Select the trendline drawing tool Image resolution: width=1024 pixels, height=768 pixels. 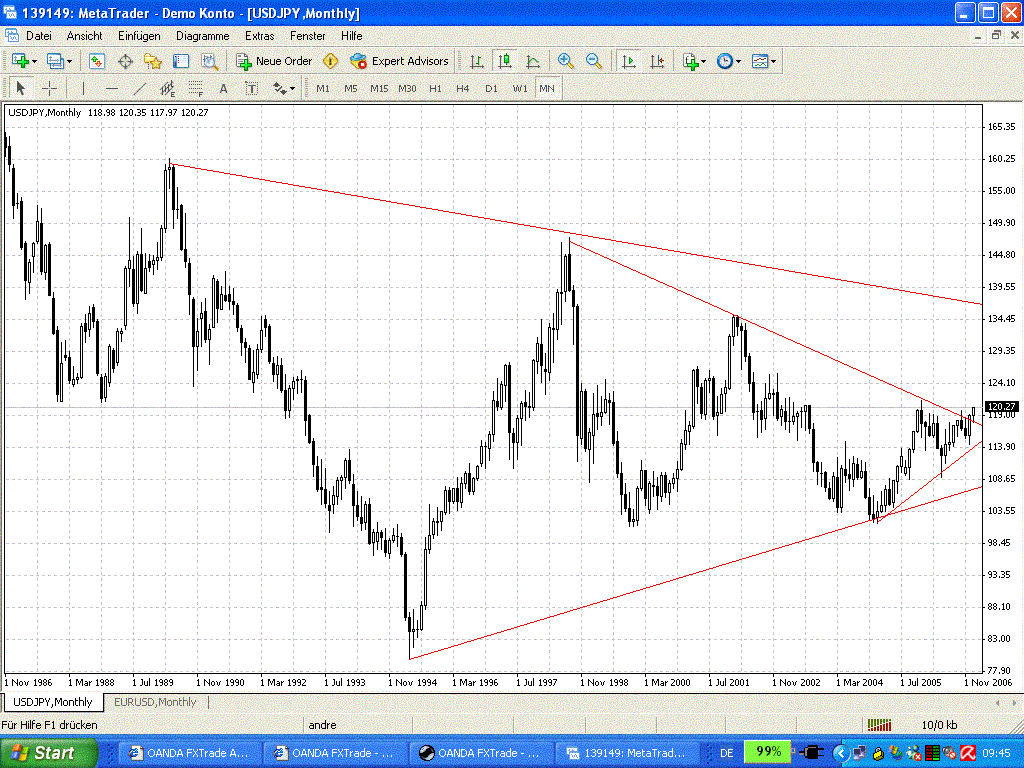pos(140,88)
